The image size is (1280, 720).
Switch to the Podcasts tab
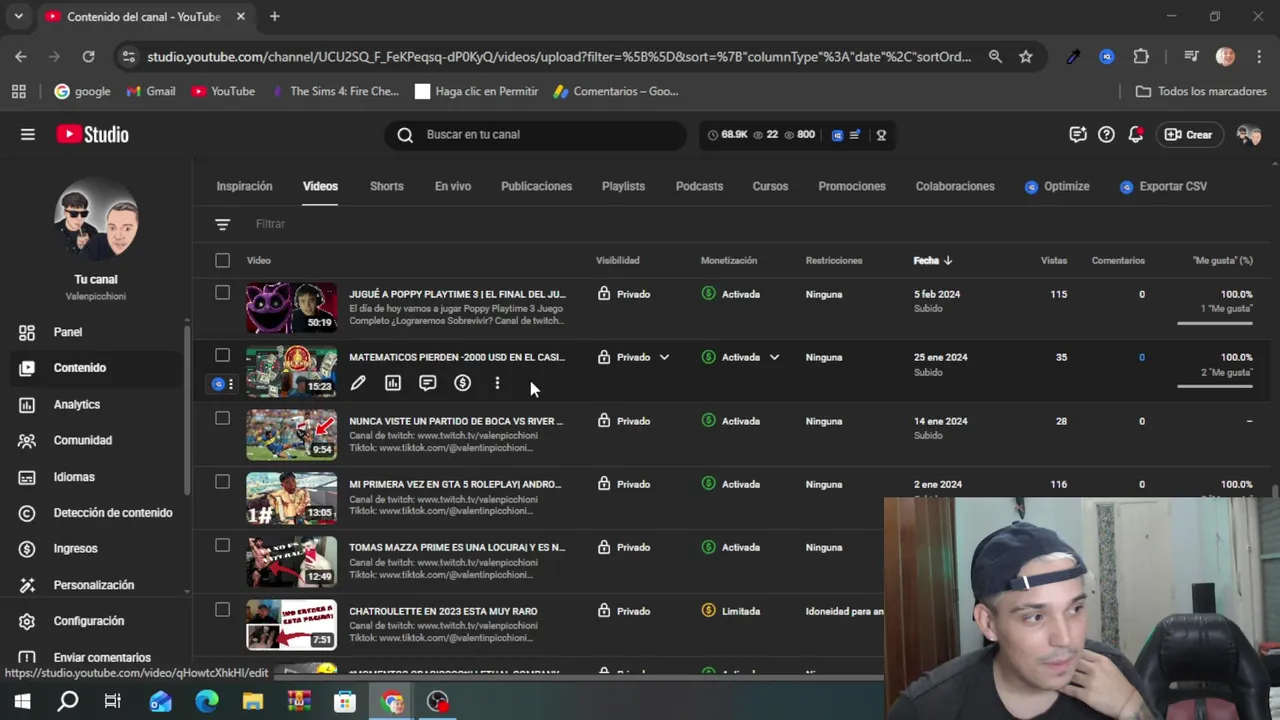(x=699, y=186)
